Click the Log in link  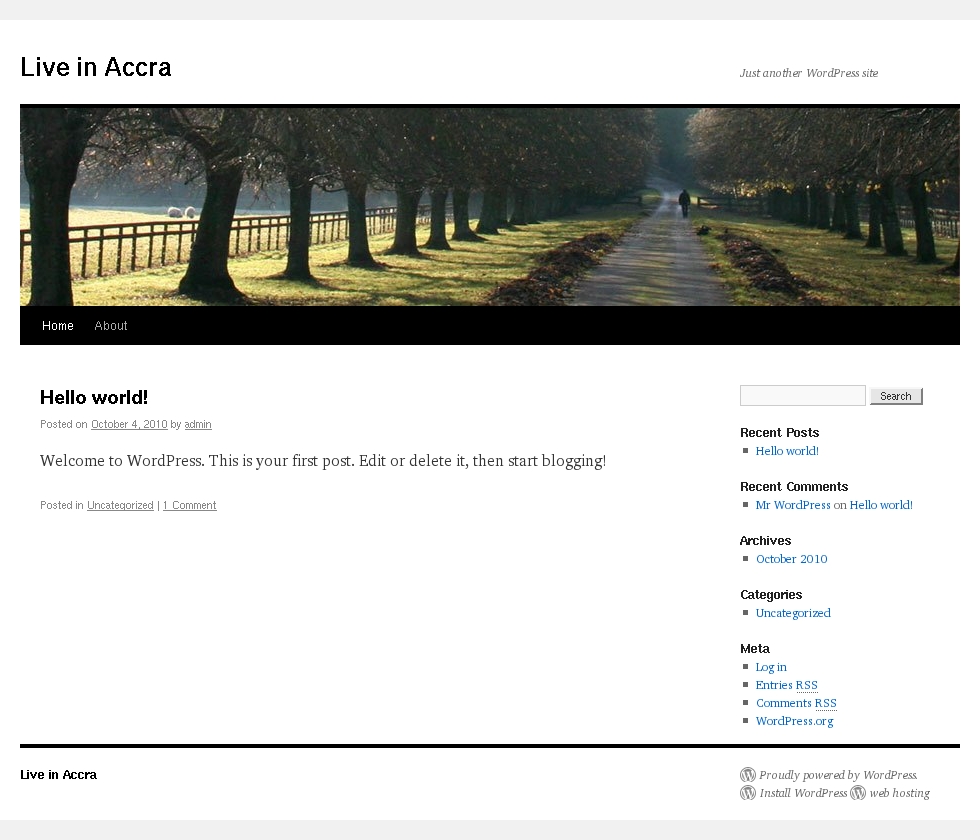pyautogui.click(x=771, y=668)
